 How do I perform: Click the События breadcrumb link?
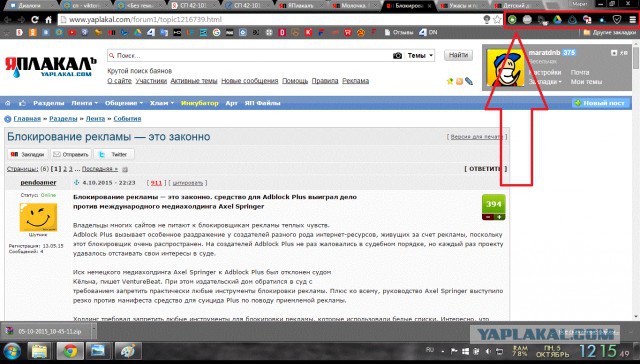[127, 119]
